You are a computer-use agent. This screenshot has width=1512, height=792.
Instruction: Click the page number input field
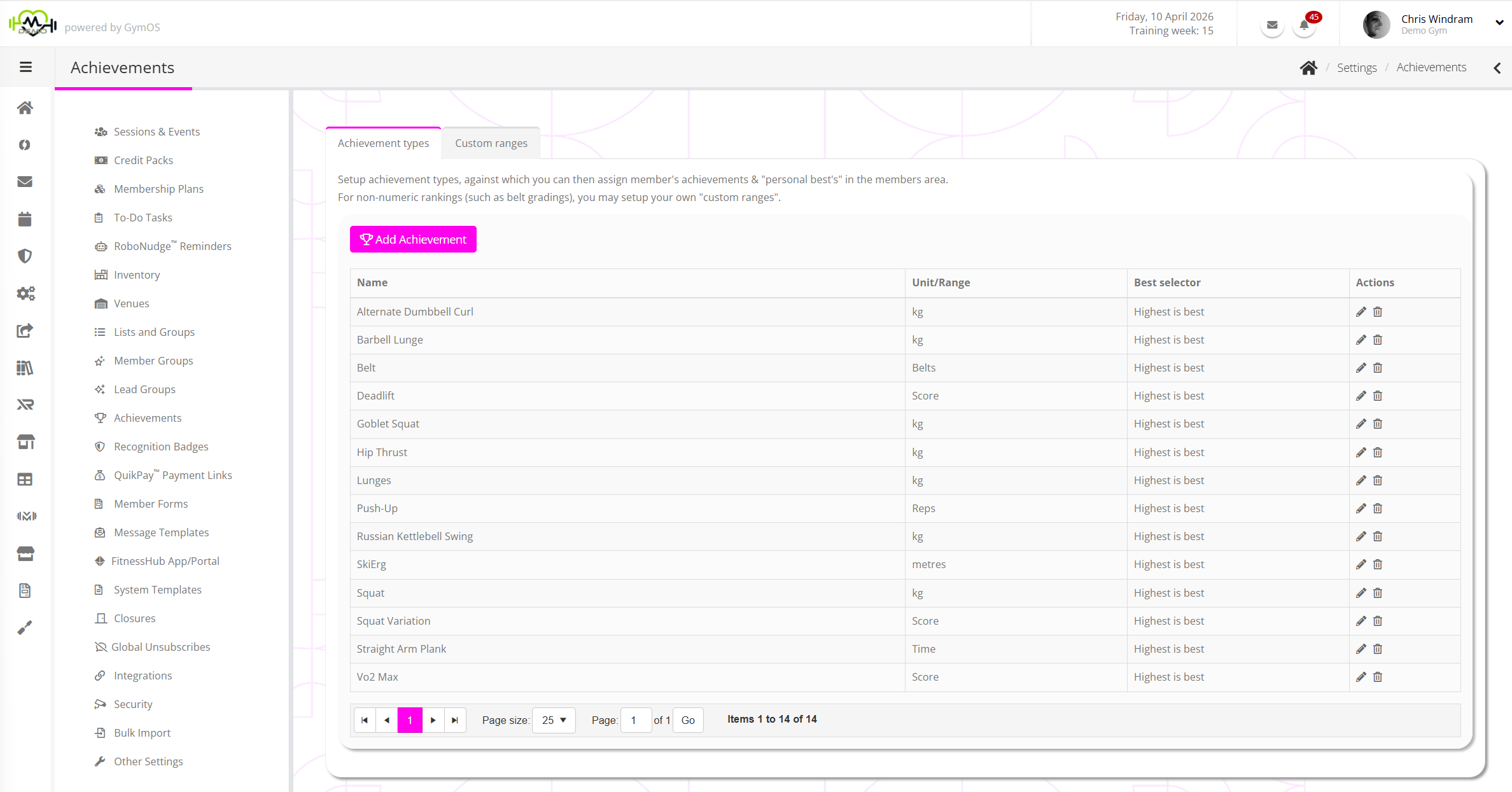[x=635, y=720]
